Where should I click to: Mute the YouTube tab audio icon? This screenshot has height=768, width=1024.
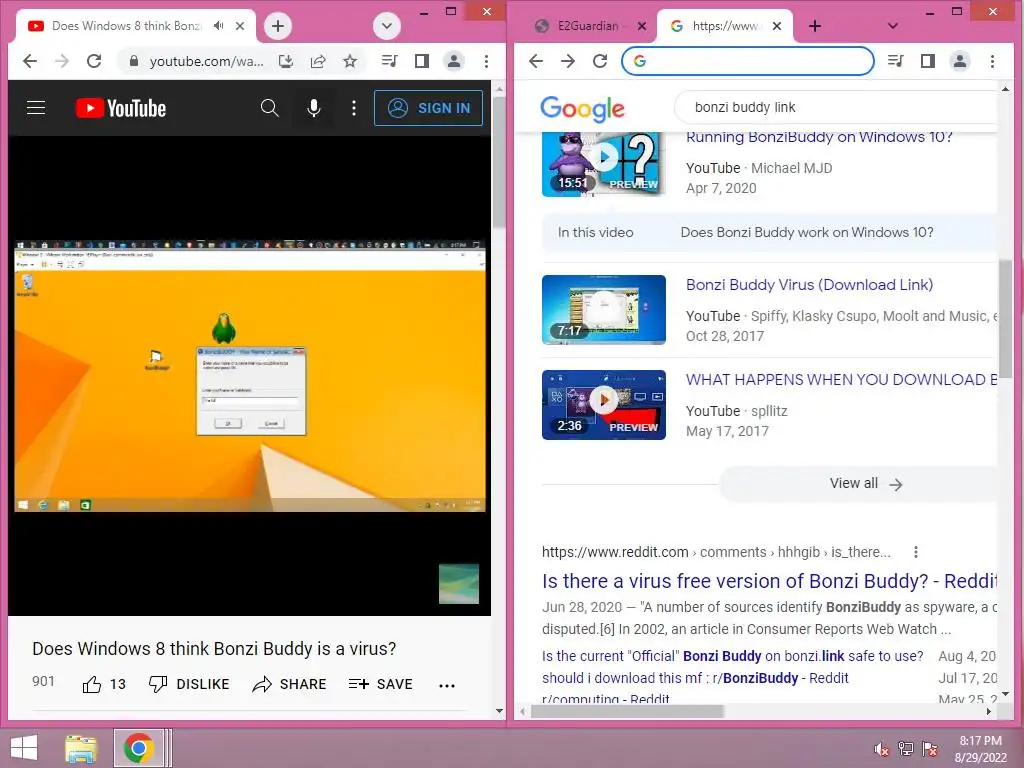[219, 25]
